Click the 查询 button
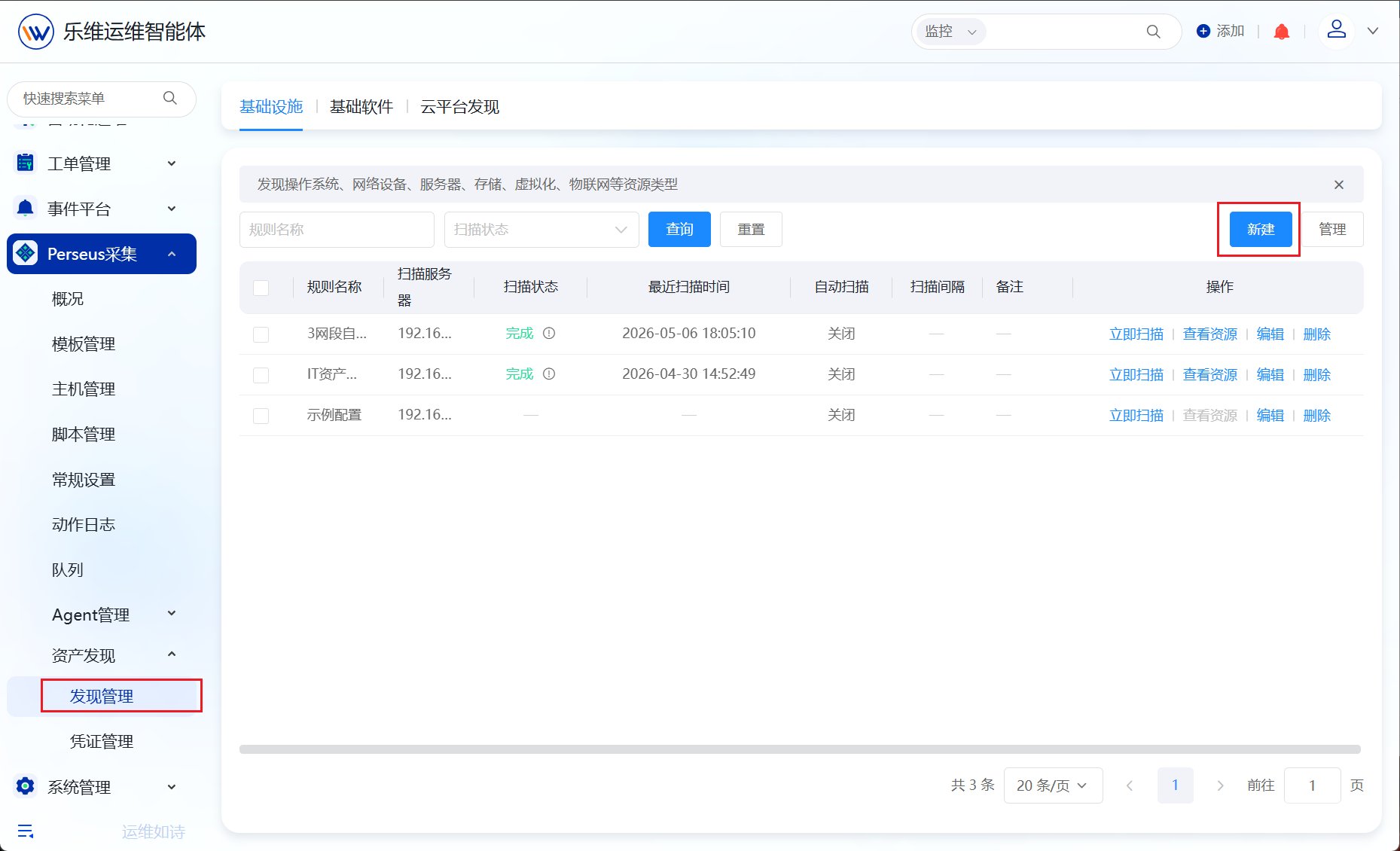The height and width of the screenshot is (851, 1400). (x=679, y=230)
